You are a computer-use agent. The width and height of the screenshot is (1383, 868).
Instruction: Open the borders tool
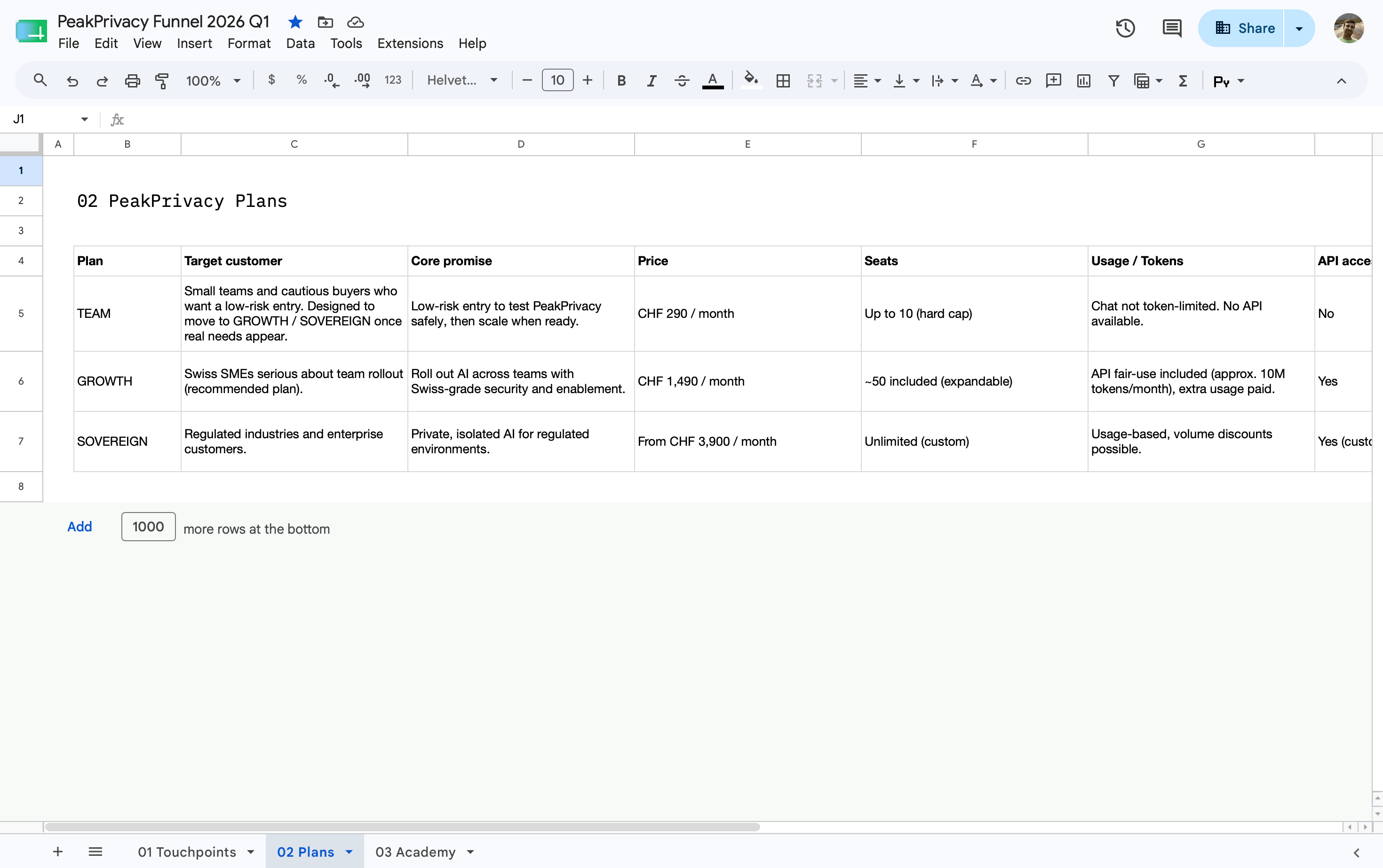tap(783, 80)
